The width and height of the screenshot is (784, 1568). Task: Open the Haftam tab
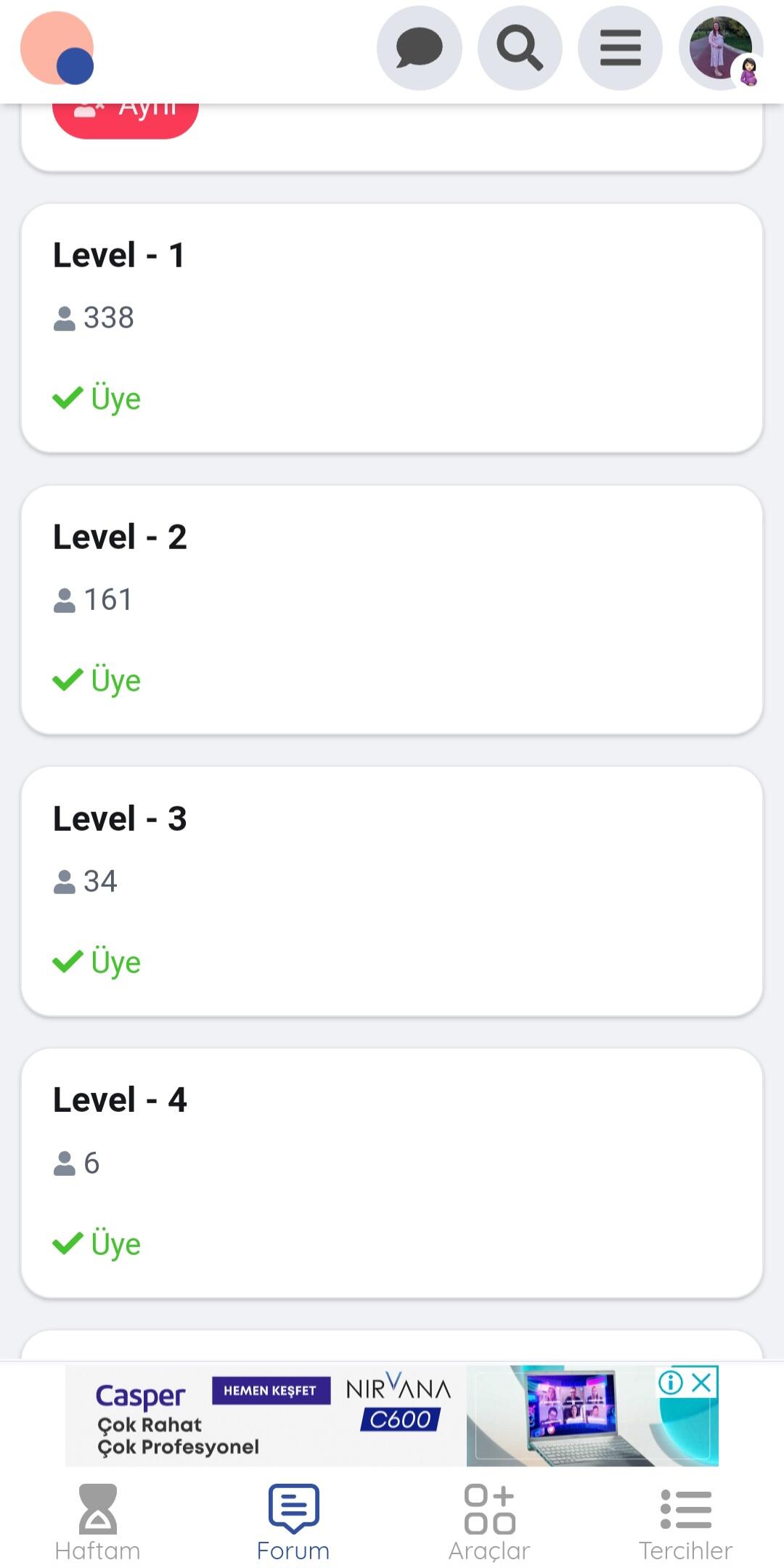[x=97, y=1523]
